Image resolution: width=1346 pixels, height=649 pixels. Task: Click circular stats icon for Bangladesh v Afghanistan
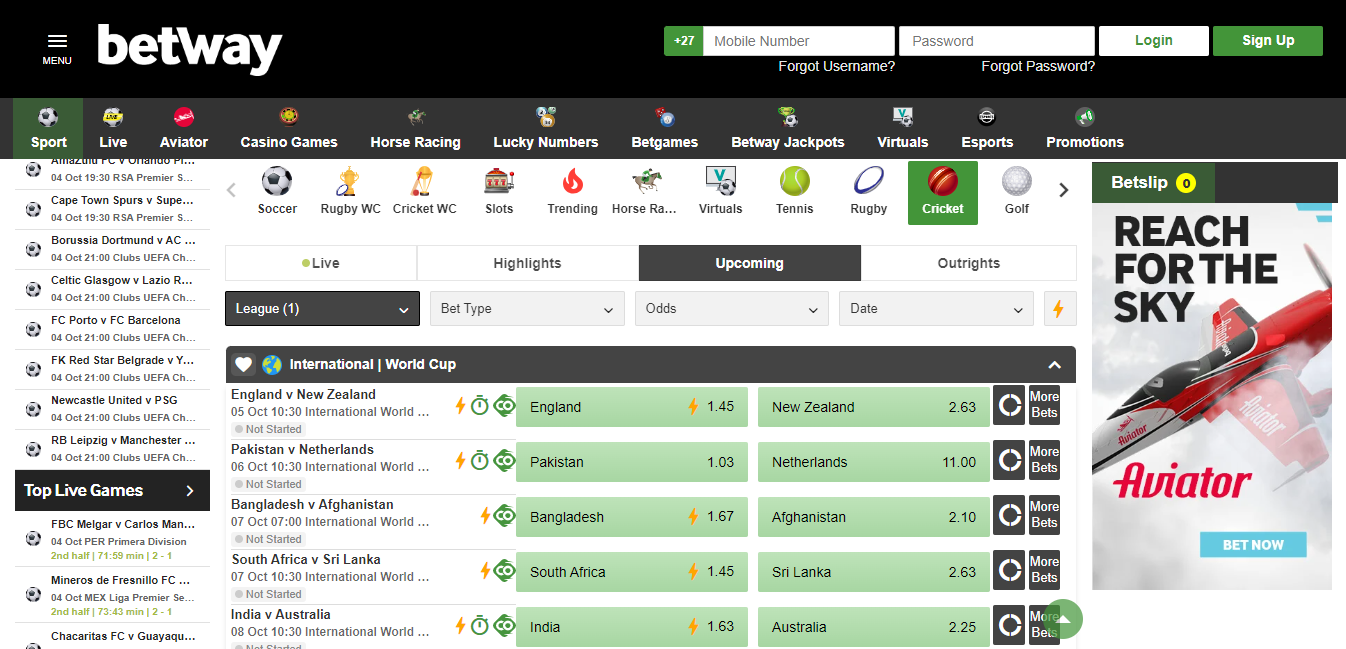[x=1009, y=516]
